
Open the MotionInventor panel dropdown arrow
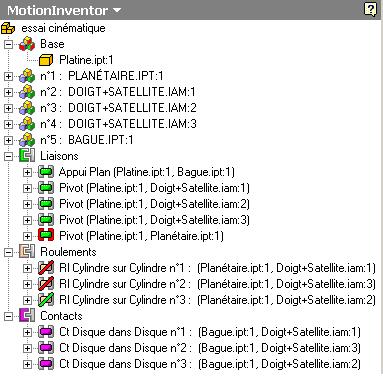click(117, 10)
